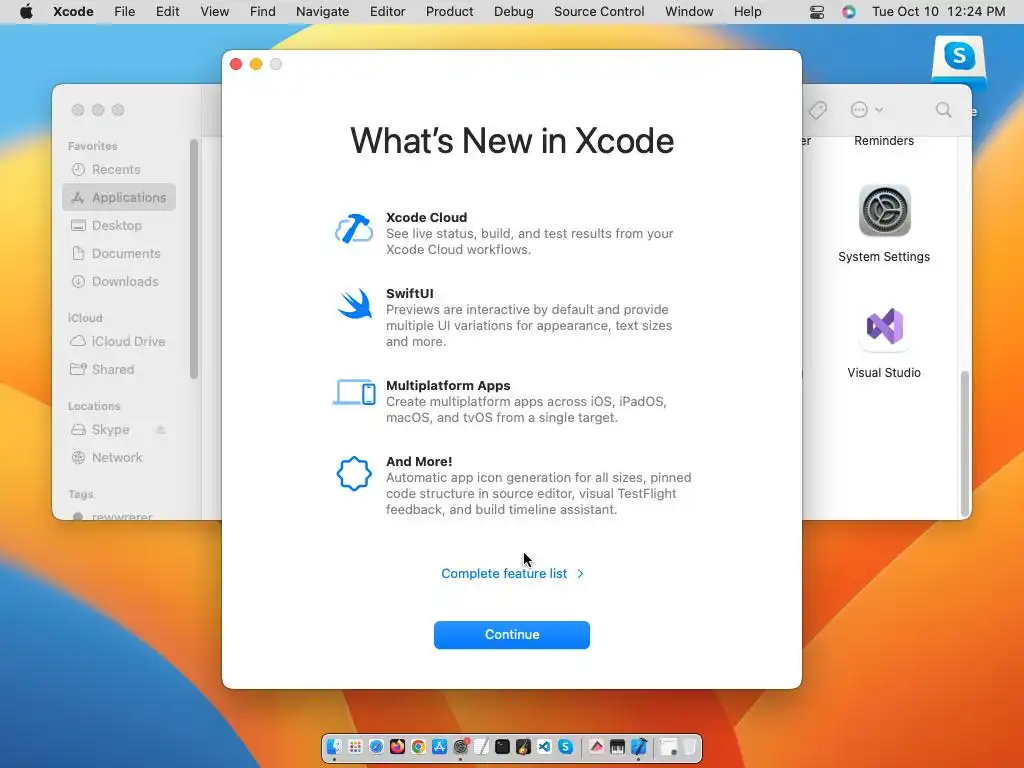Viewport: 1024px width, 768px height.
Task: Click the Continue button
Action: click(x=511, y=635)
